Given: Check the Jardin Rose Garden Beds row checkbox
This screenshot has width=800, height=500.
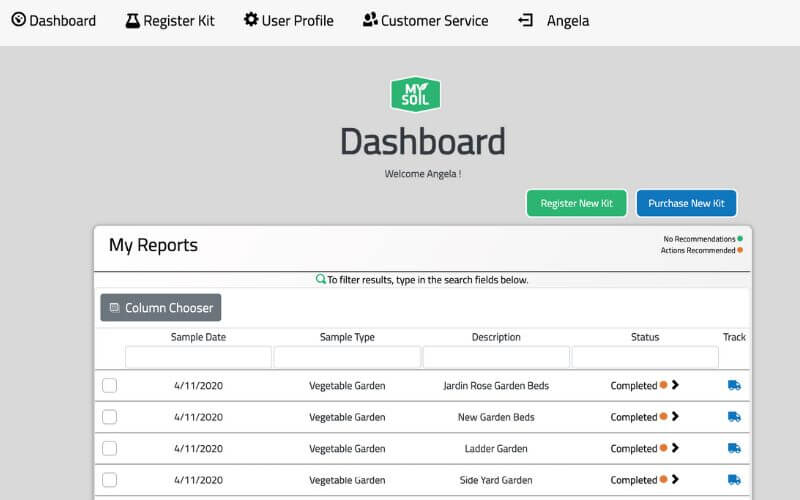Looking at the screenshot, I should pos(110,386).
